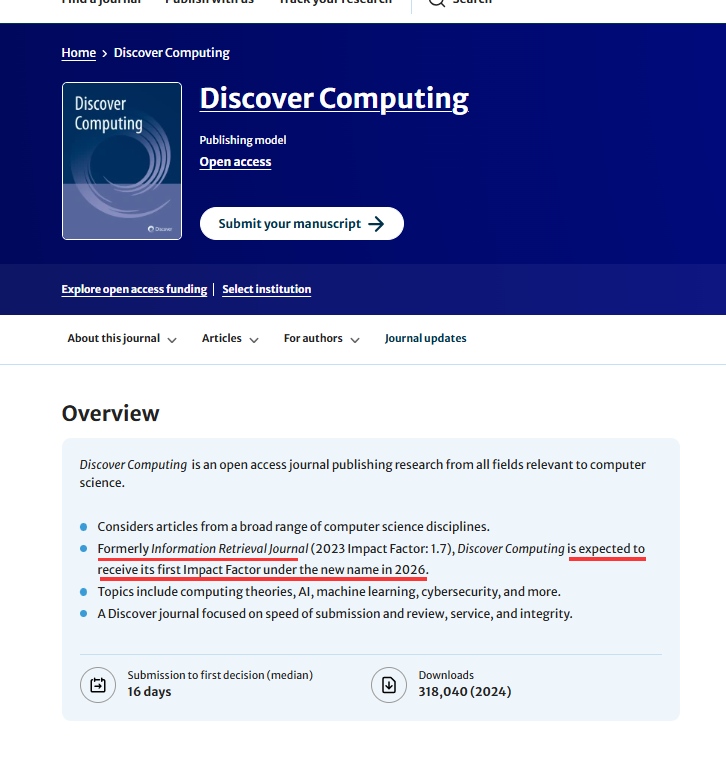Click the Select institution link

point(266,289)
